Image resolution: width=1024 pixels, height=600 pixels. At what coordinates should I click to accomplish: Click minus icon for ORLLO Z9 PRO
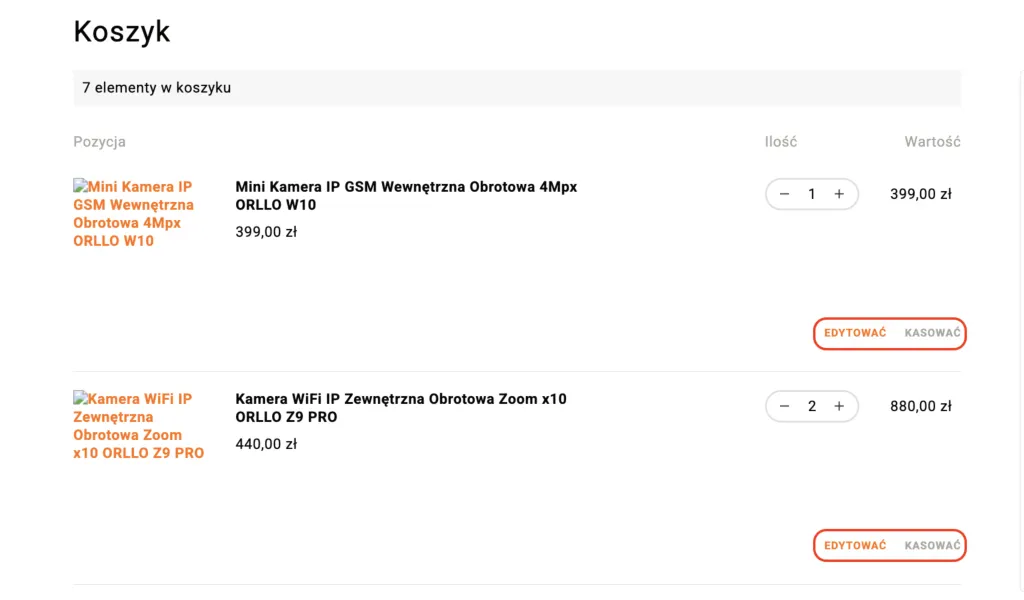(x=784, y=406)
